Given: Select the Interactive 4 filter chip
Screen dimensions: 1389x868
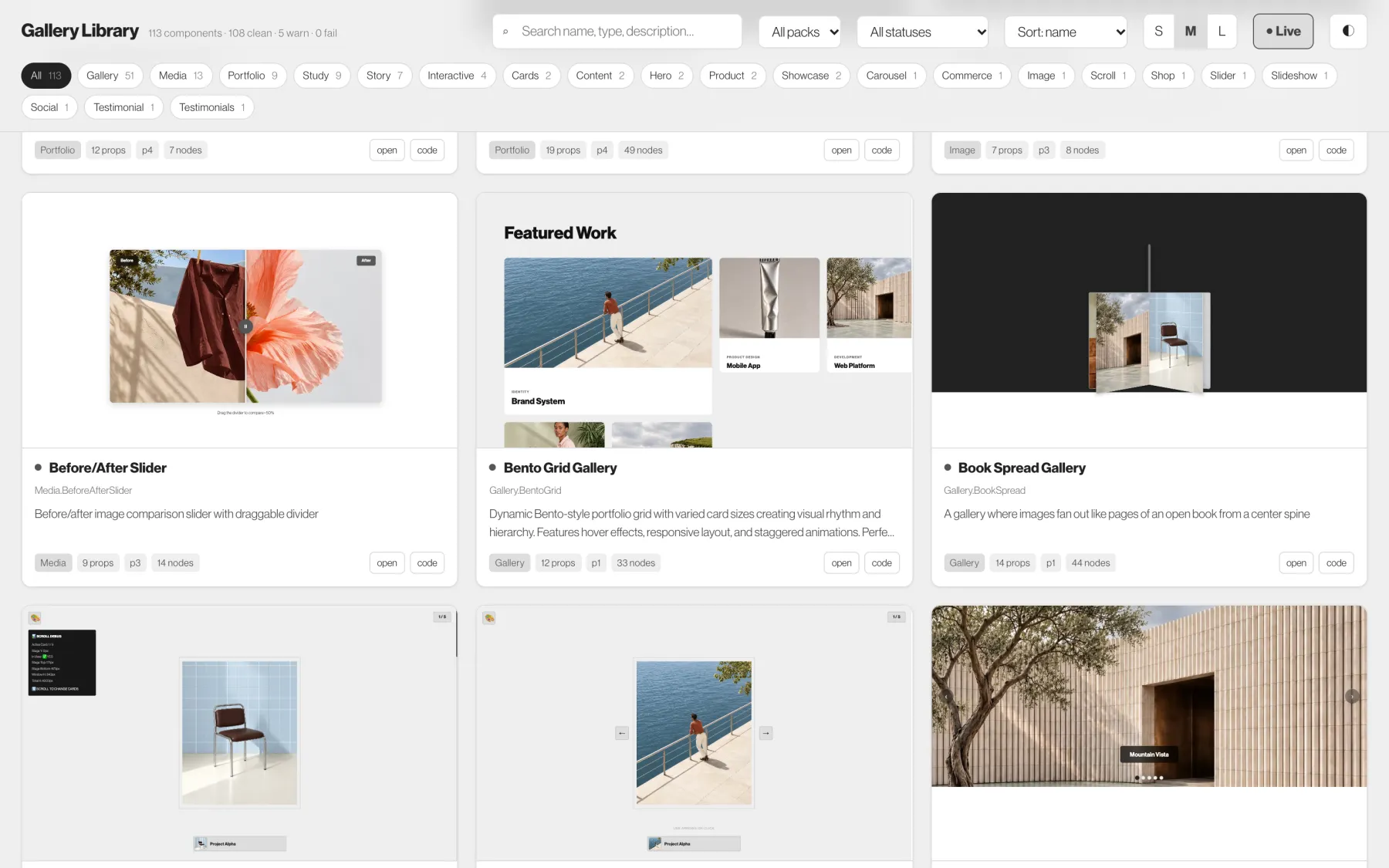Looking at the screenshot, I should coord(457,76).
